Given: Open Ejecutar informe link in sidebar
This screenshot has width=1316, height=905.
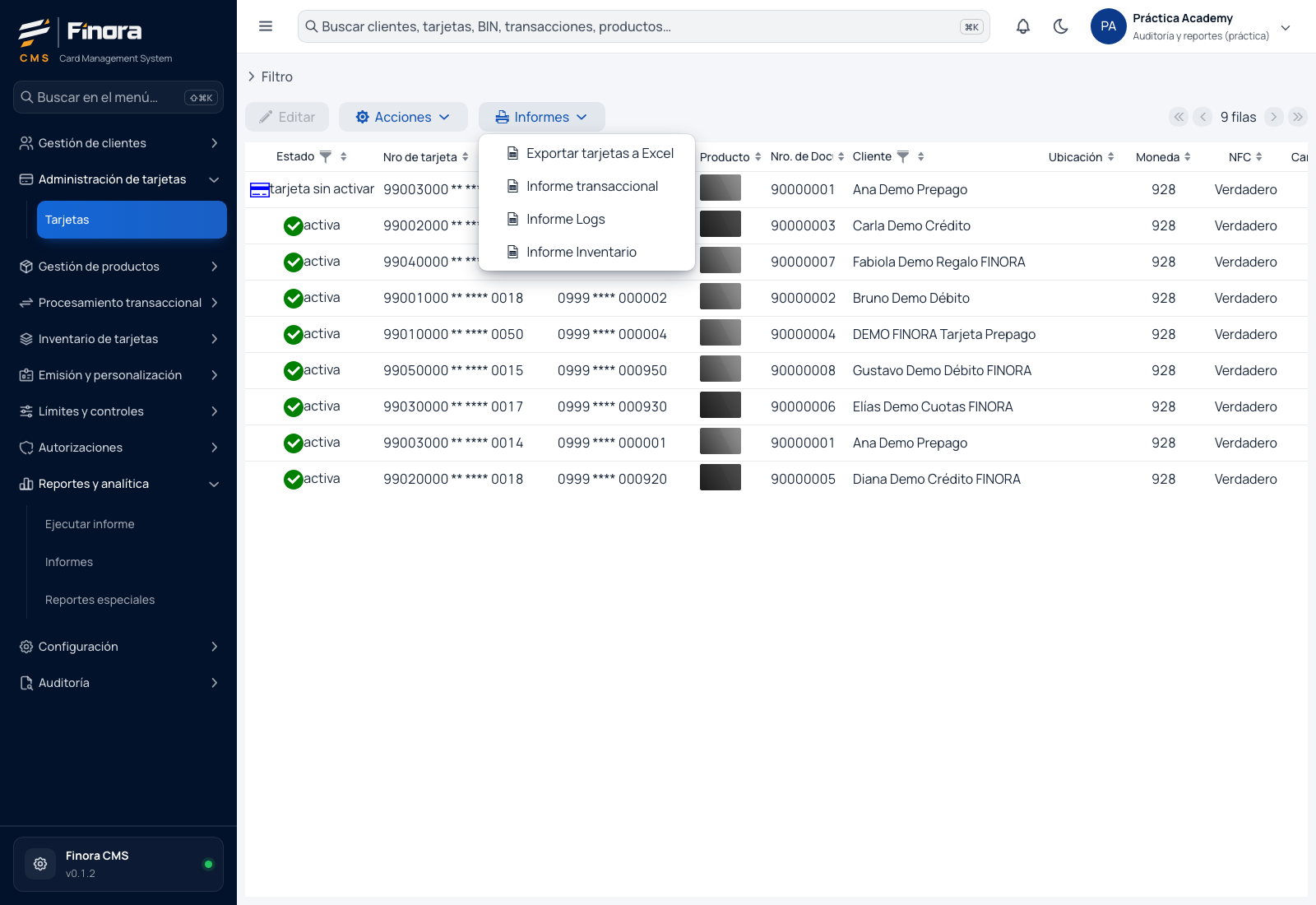Looking at the screenshot, I should (90, 524).
